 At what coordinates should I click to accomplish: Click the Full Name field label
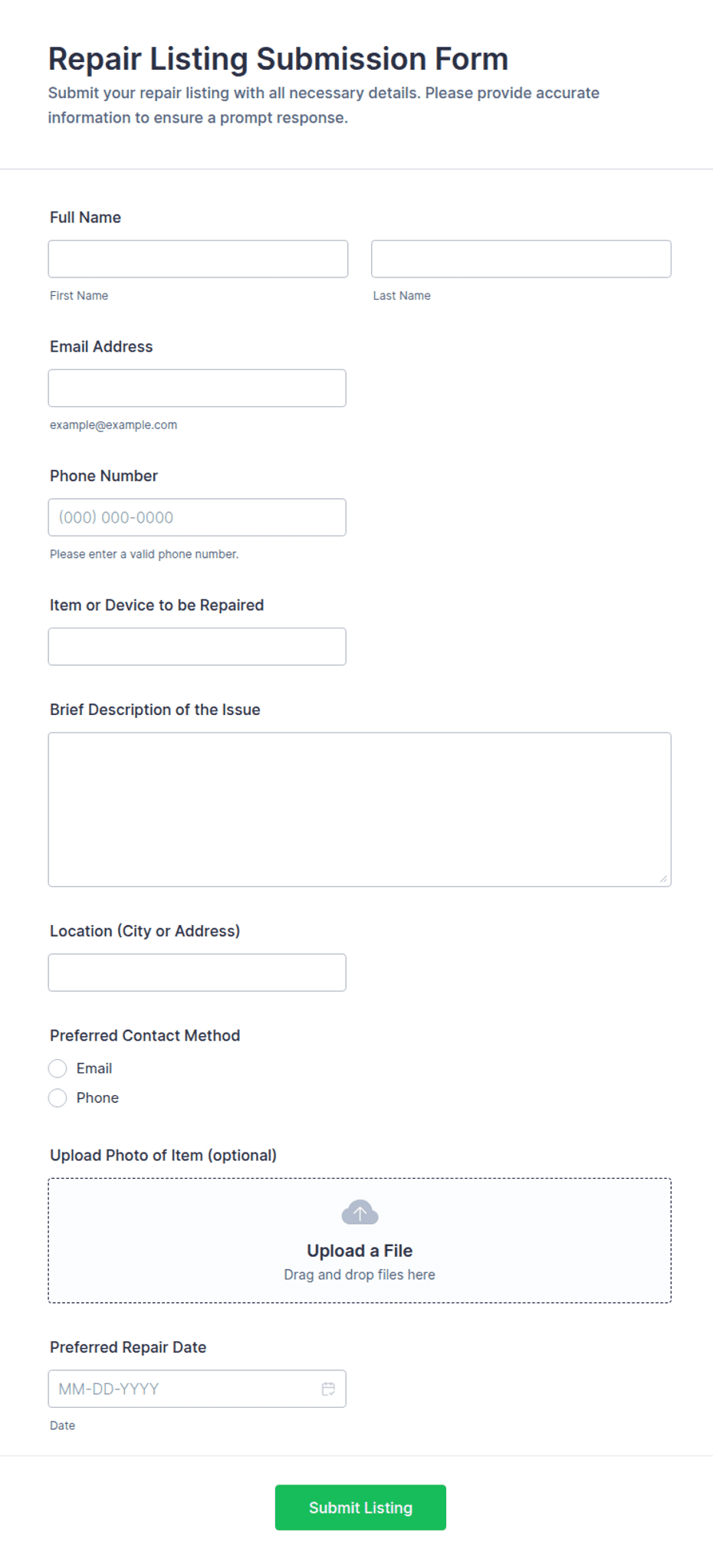coord(85,218)
